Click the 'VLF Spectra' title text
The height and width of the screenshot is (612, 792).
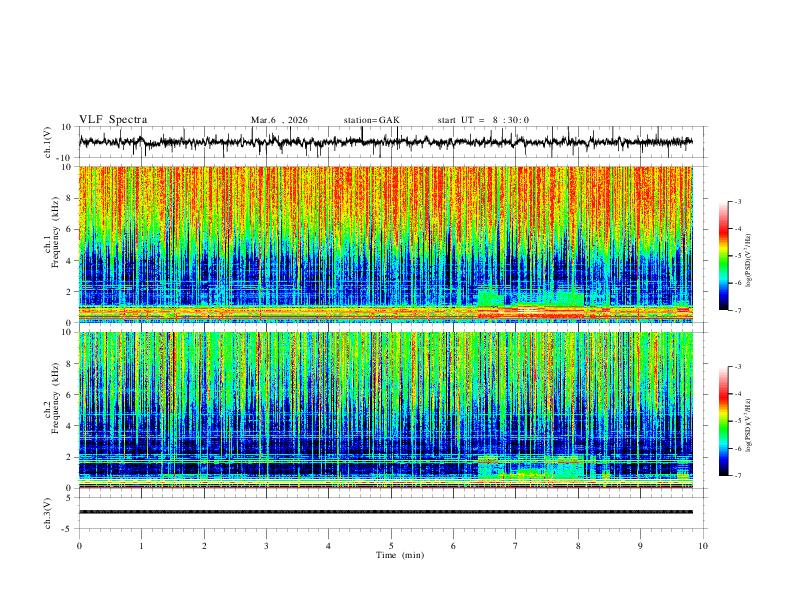[x=113, y=120]
